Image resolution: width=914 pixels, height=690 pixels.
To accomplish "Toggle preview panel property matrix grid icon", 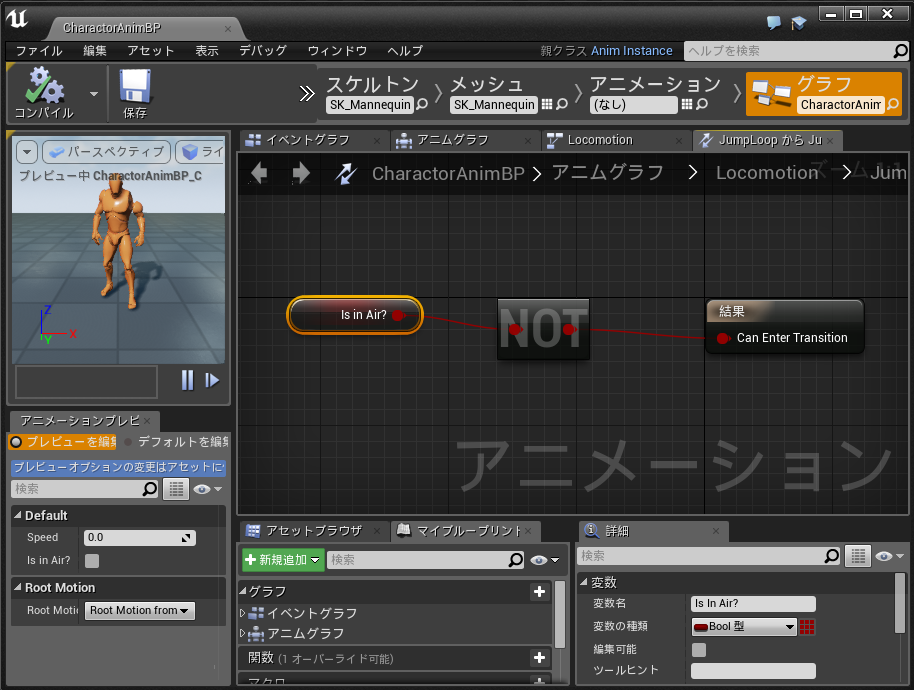I will point(176,489).
